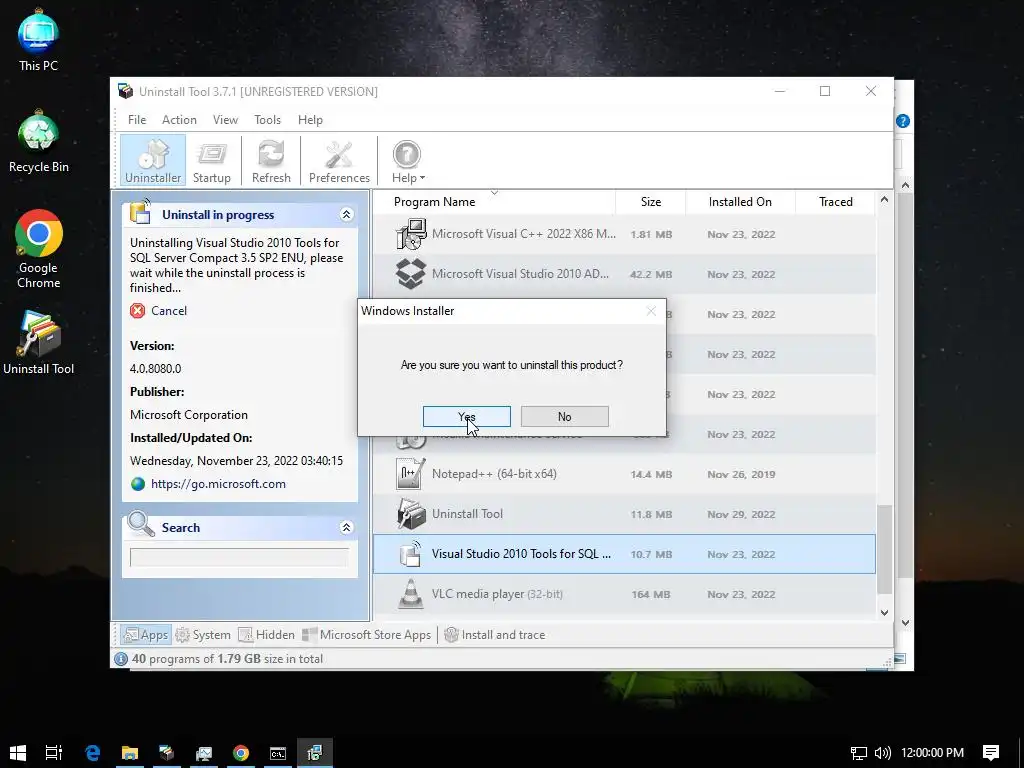Switch to the Apps tab
1024x768 pixels.
pos(146,635)
